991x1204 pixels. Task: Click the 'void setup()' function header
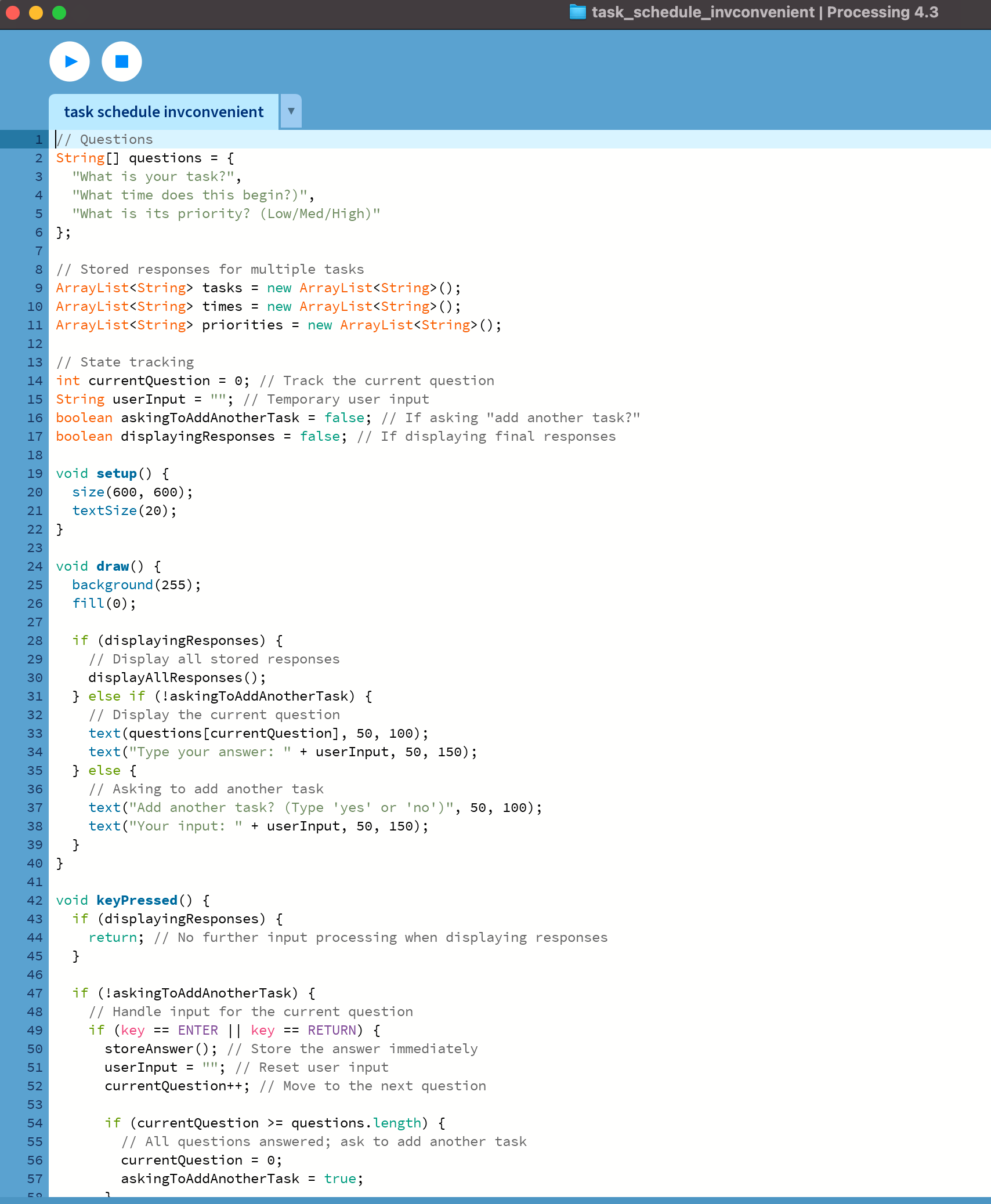(113, 473)
